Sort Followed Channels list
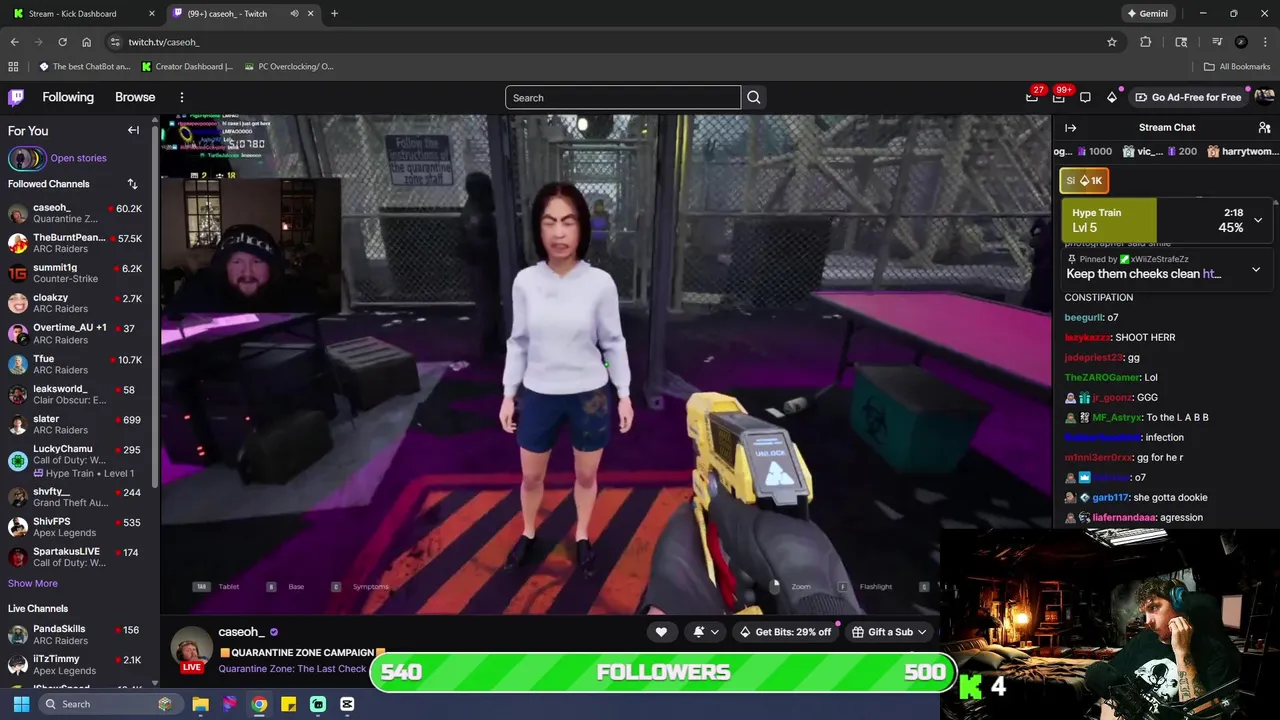Viewport: 1280px width, 720px height. point(132,184)
